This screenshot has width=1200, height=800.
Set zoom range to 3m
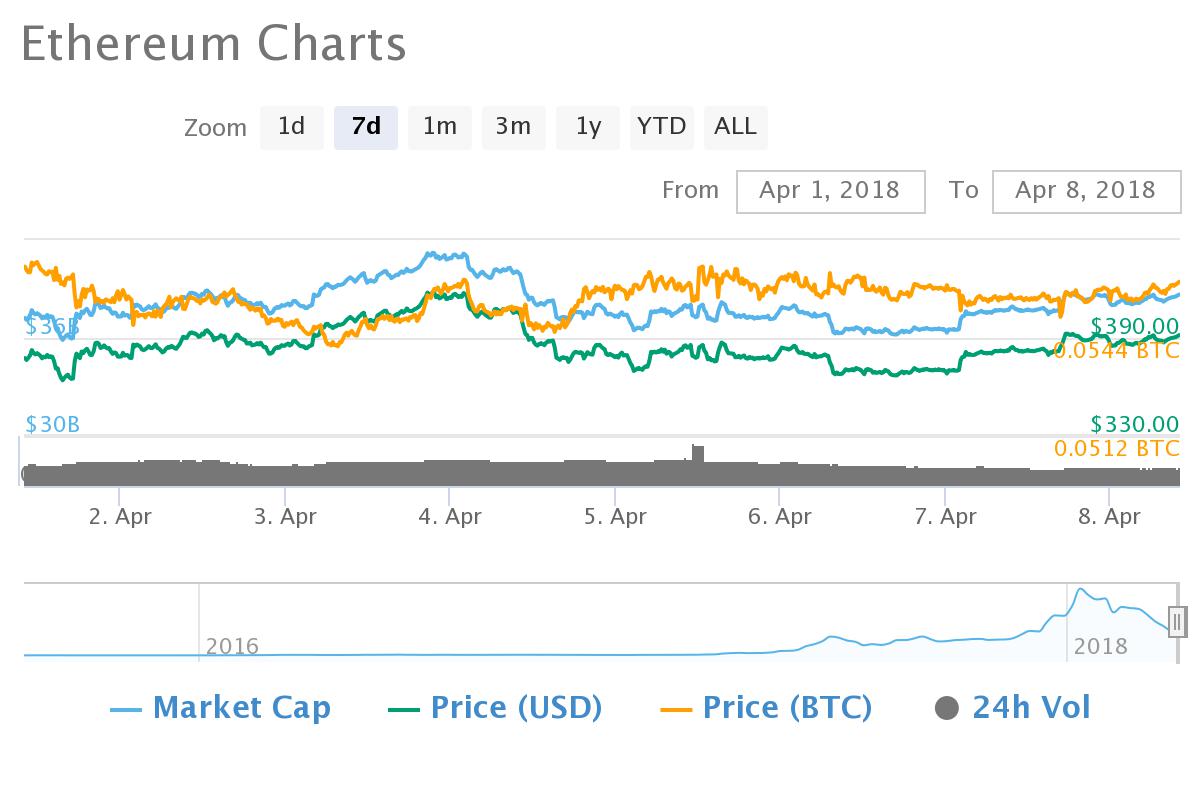pos(513,127)
